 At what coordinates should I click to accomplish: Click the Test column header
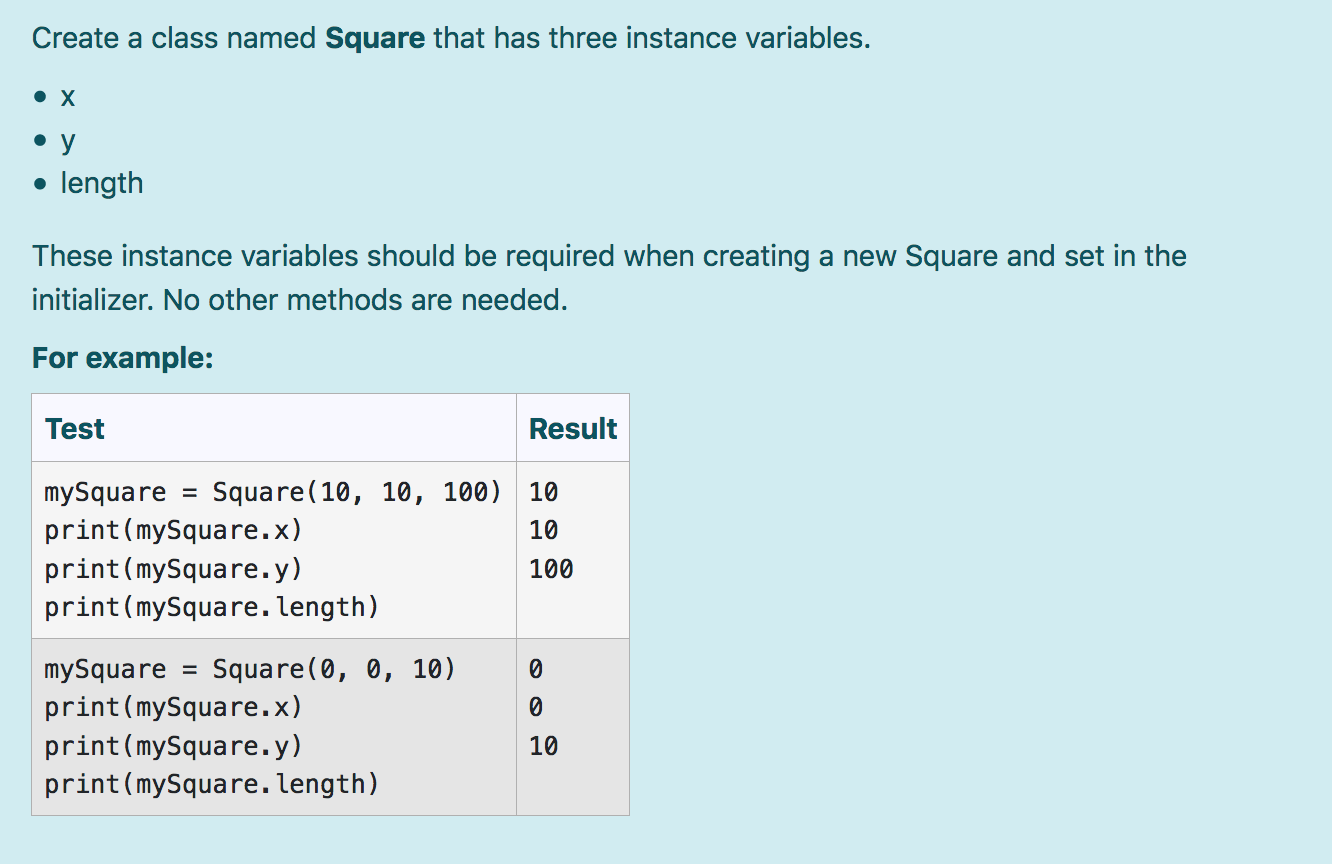tap(74, 428)
